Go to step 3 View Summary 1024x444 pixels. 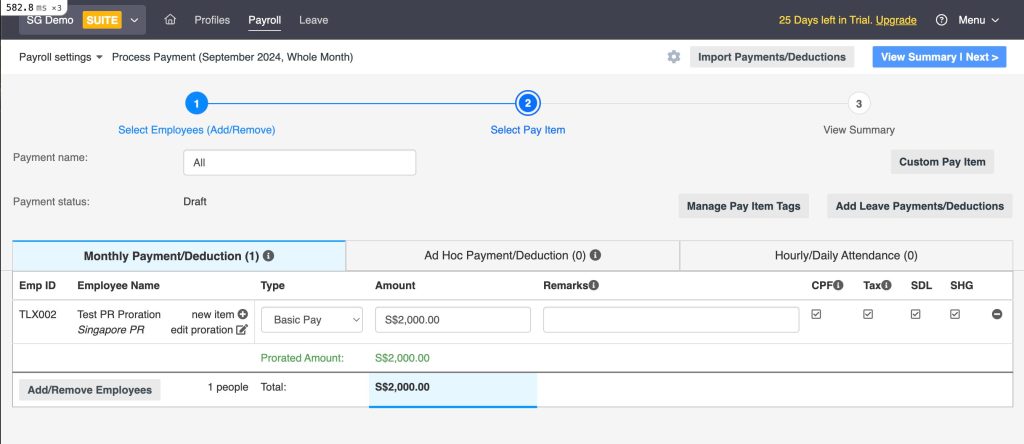pos(858,103)
